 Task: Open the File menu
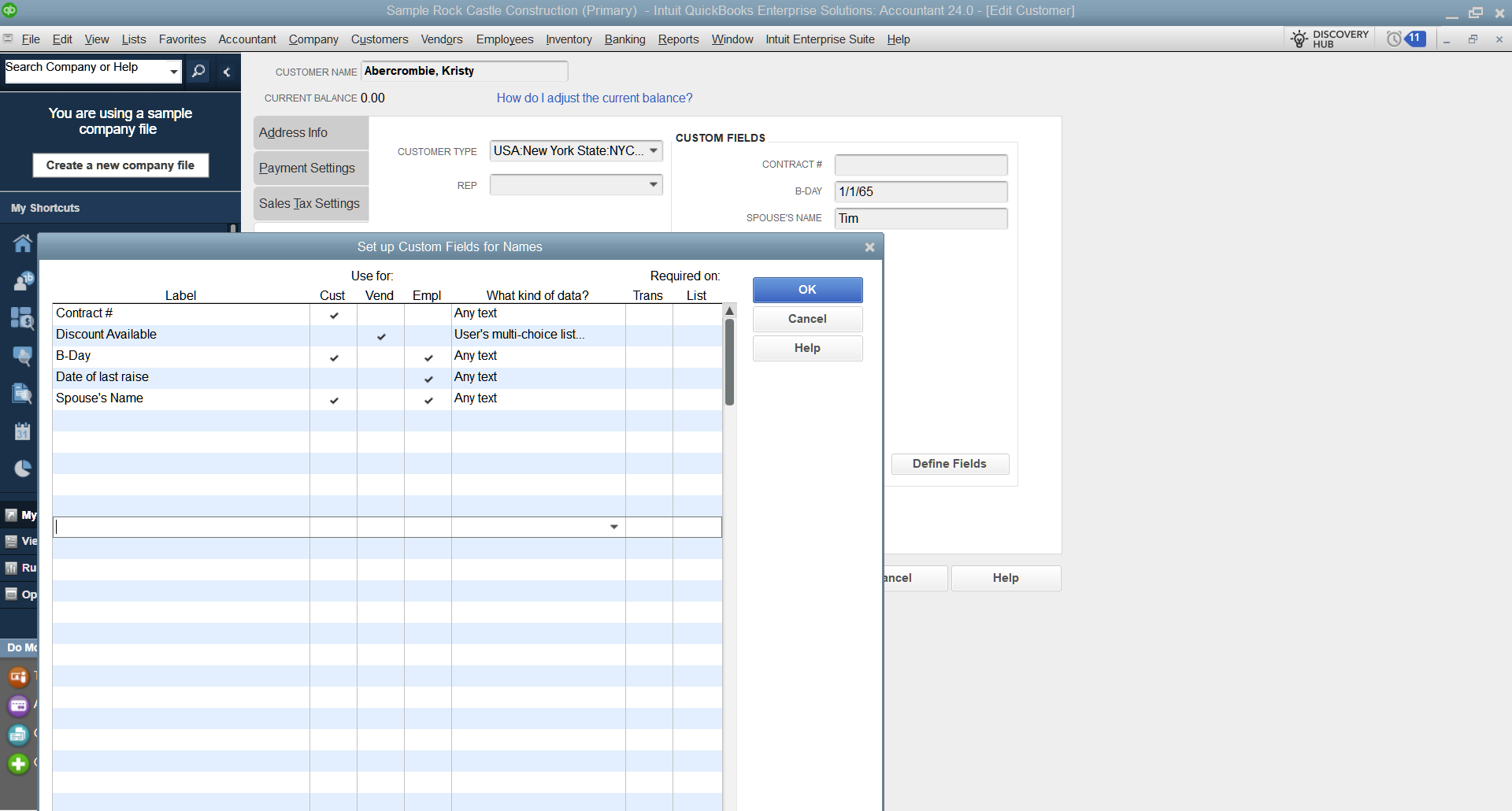tap(31, 39)
